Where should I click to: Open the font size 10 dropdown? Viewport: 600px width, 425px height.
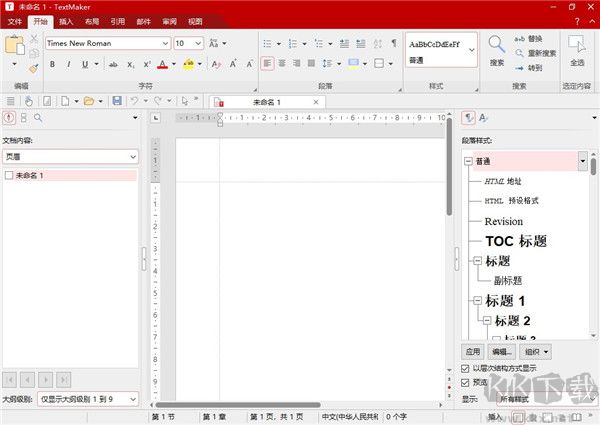pyautogui.click(x=198, y=44)
